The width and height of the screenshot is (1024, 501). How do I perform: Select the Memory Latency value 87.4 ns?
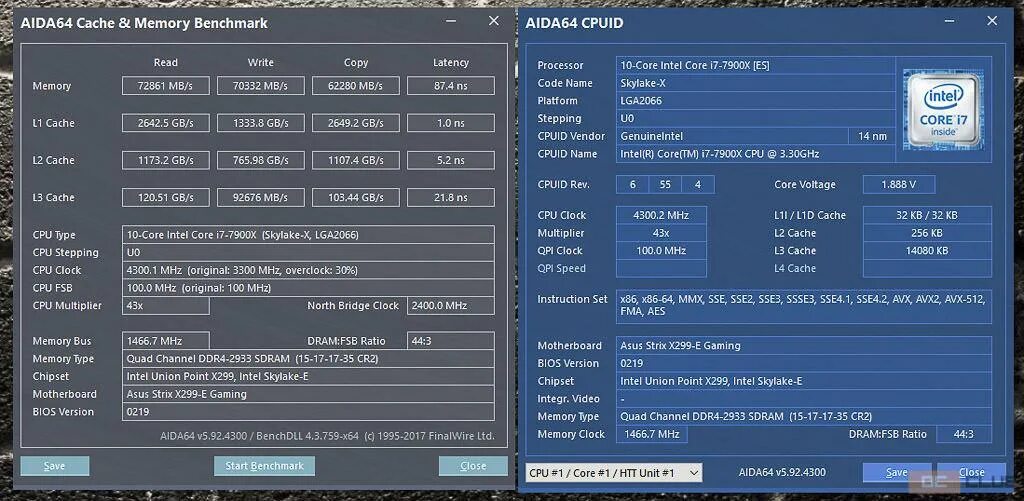pyautogui.click(x=451, y=86)
